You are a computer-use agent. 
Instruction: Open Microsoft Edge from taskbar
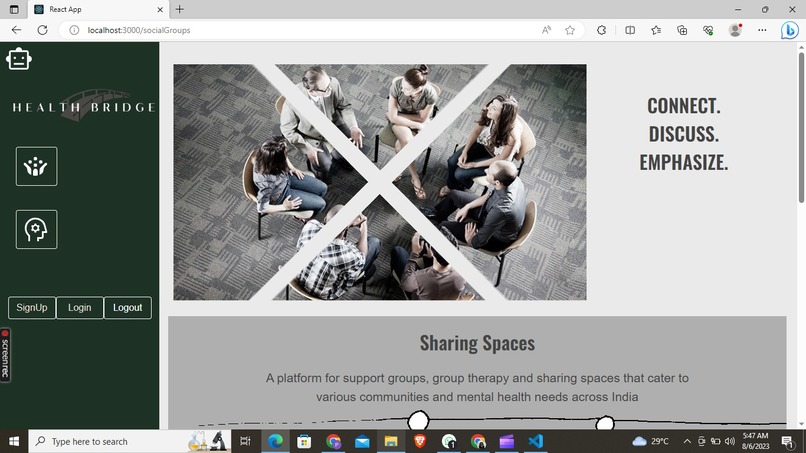tap(275, 441)
